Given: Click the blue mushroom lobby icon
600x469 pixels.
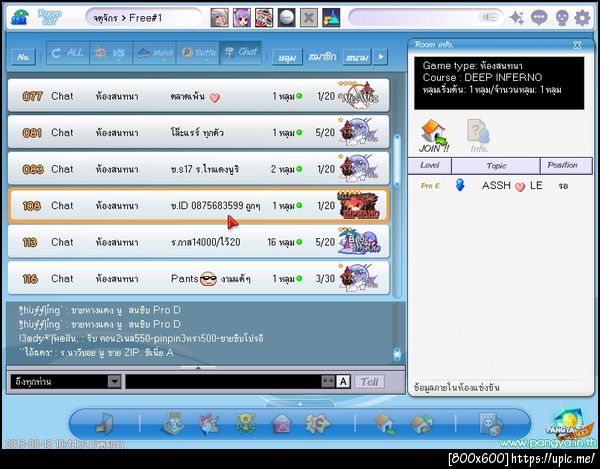Looking at the screenshot, I should tap(19, 18).
